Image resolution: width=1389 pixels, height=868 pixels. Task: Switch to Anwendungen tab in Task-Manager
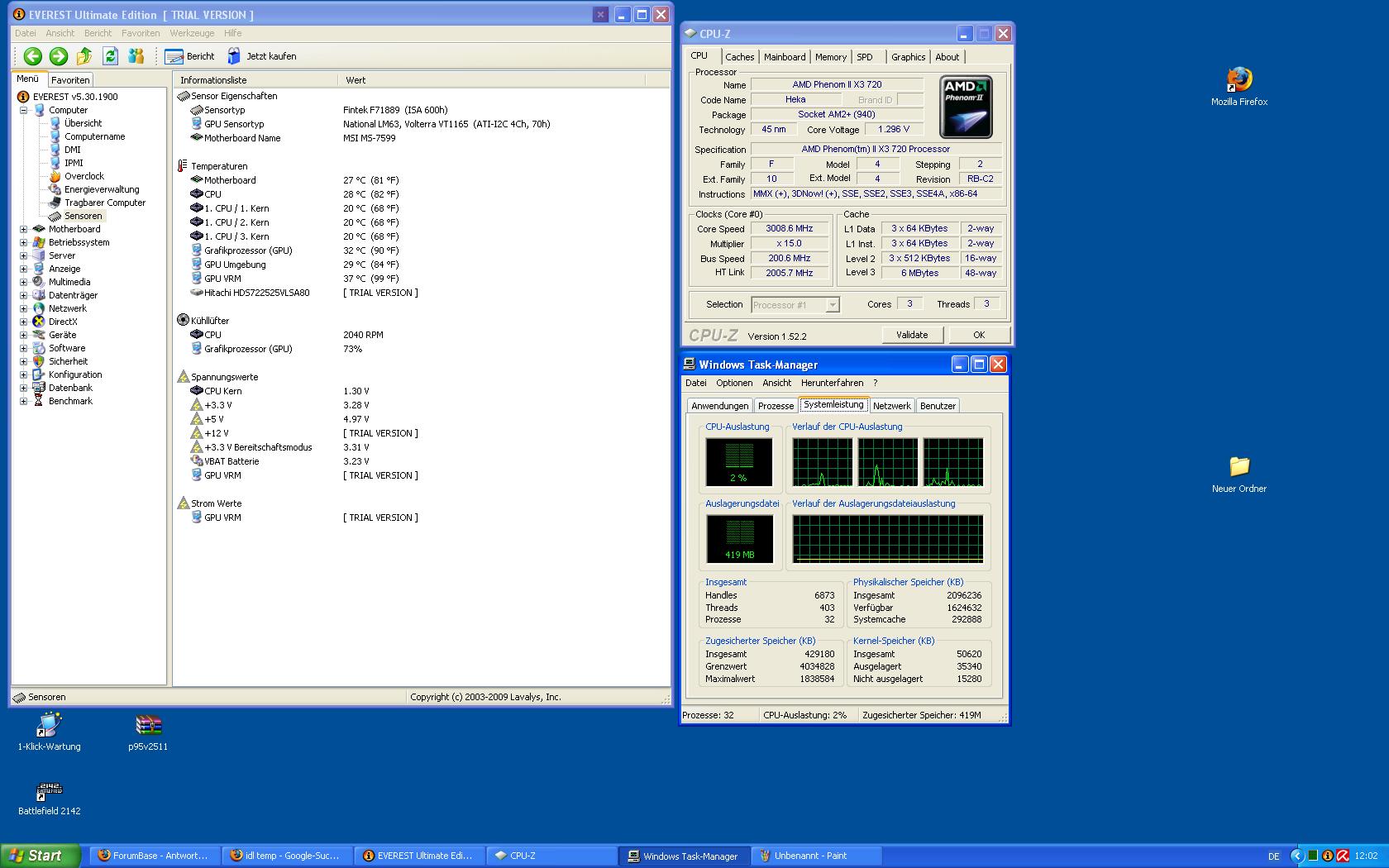click(719, 406)
